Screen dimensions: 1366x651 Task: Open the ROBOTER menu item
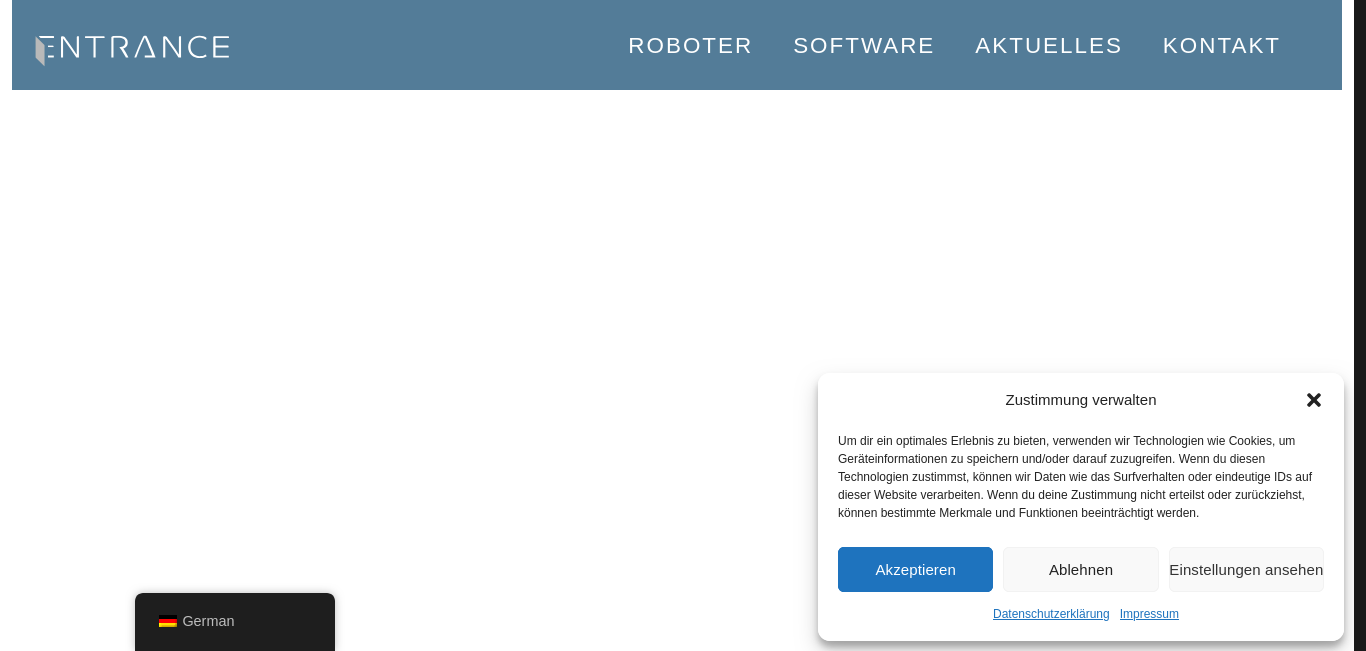point(690,45)
